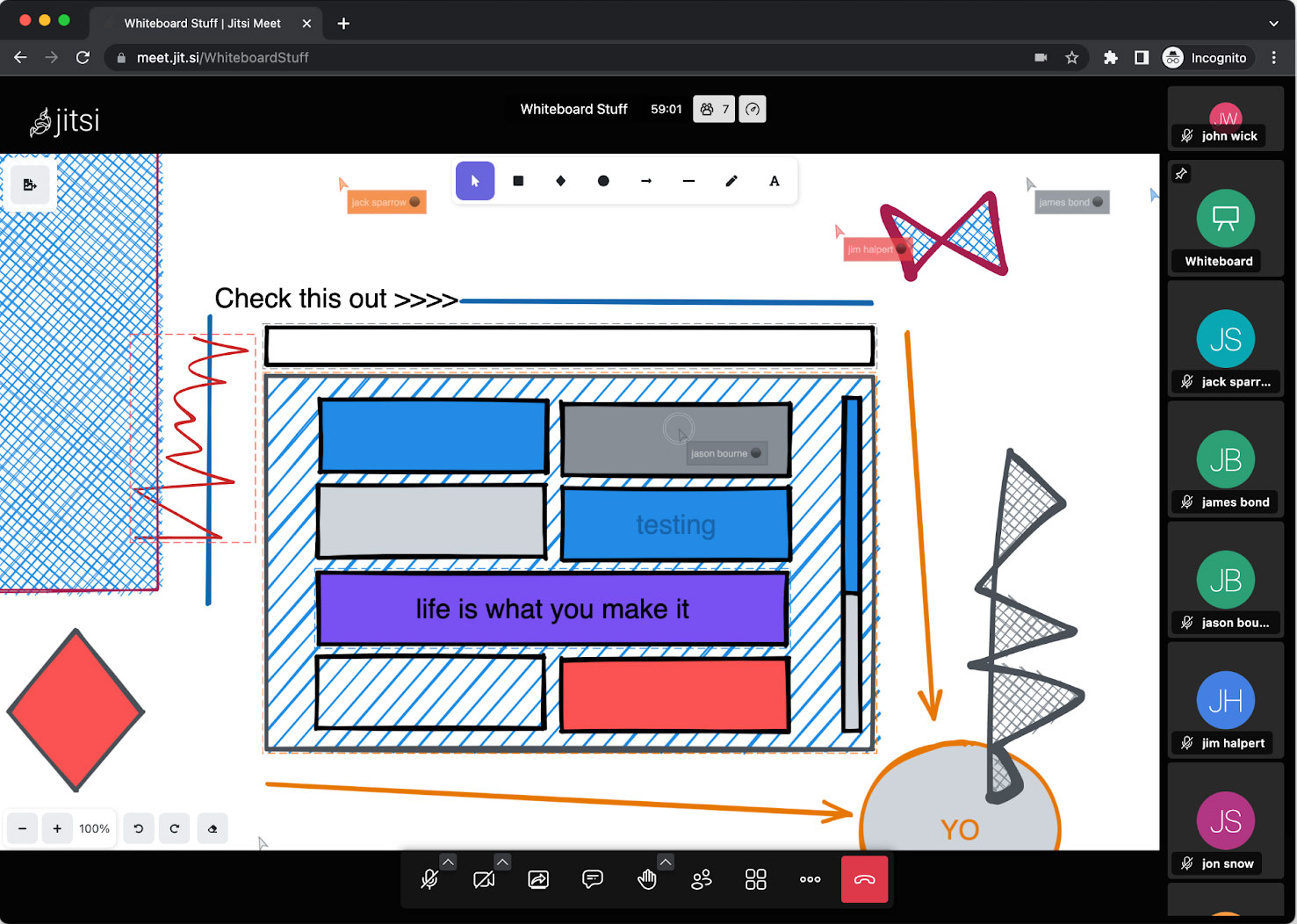Start the camera
1297x924 pixels.
[x=484, y=879]
